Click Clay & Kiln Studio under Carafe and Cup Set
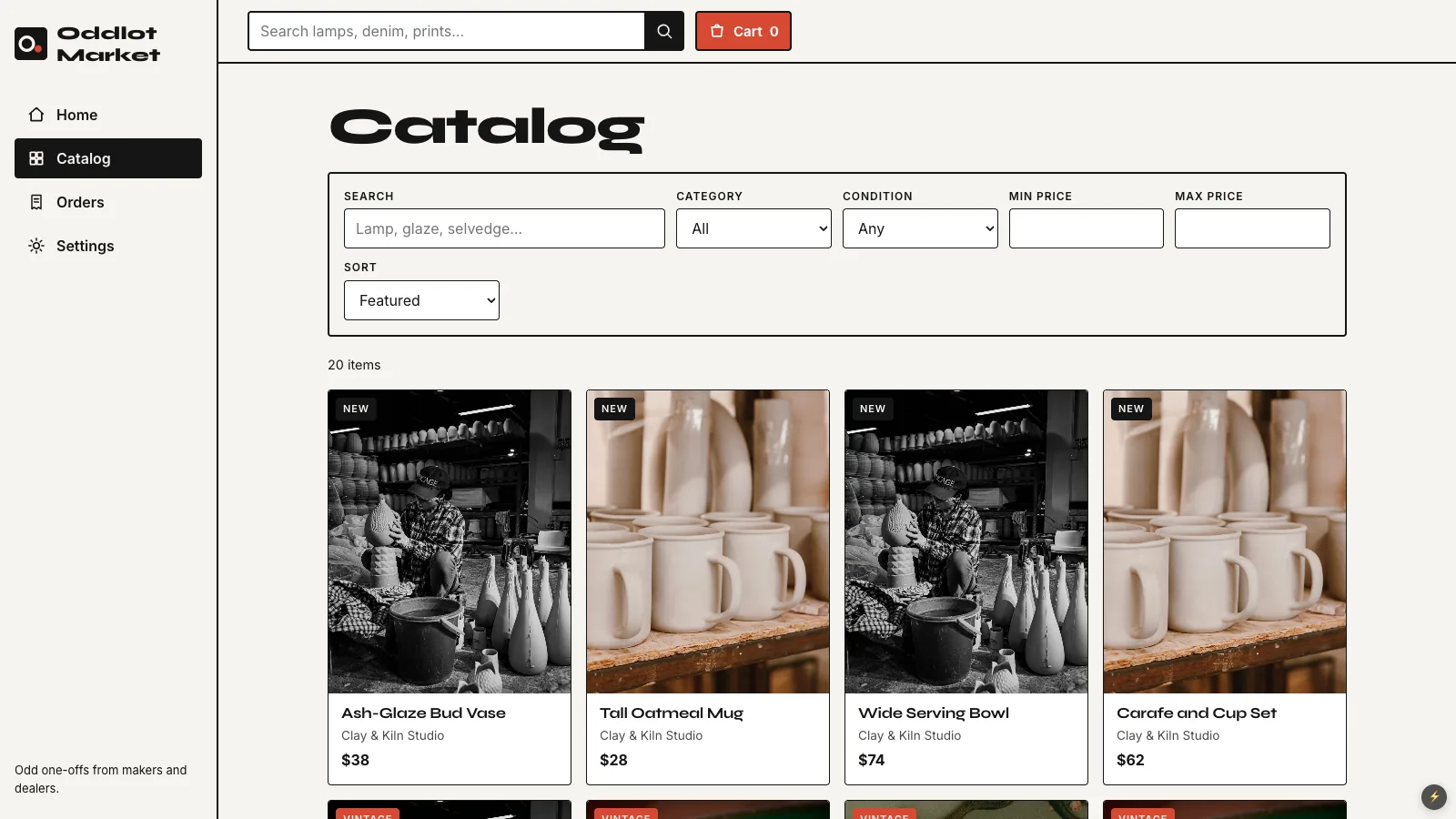This screenshot has height=819, width=1456. coord(1168,735)
